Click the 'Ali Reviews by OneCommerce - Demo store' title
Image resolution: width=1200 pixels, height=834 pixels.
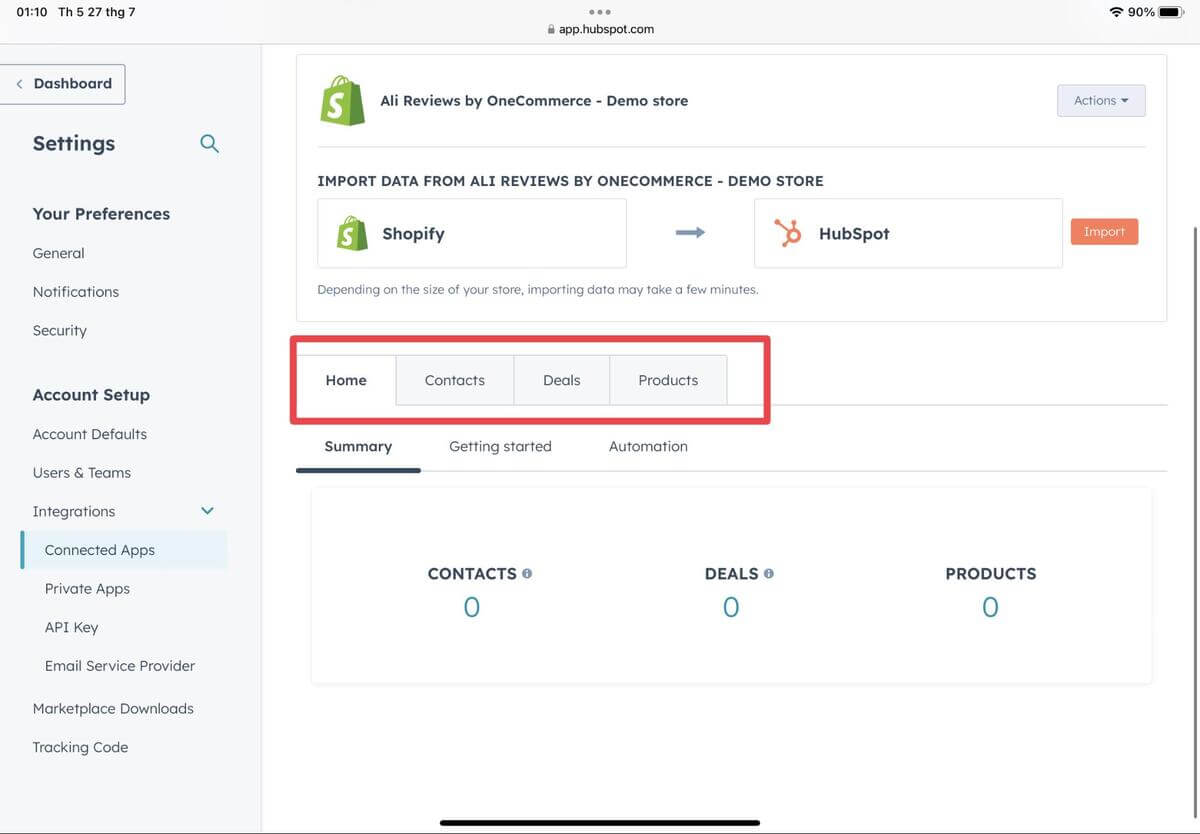[x=534, y=101]
